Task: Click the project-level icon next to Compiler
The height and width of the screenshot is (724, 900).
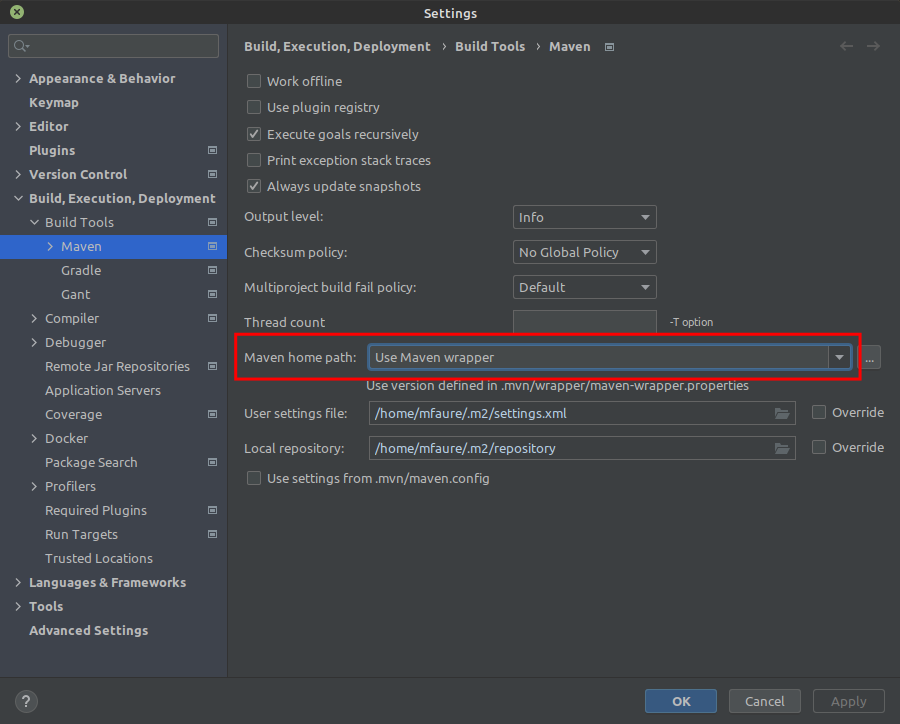Action: click(212, 318)
